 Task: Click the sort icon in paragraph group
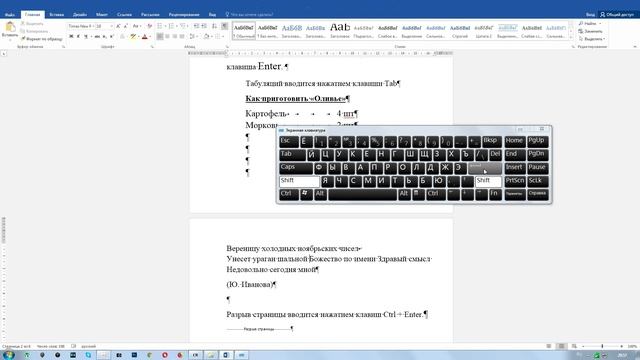215,26
